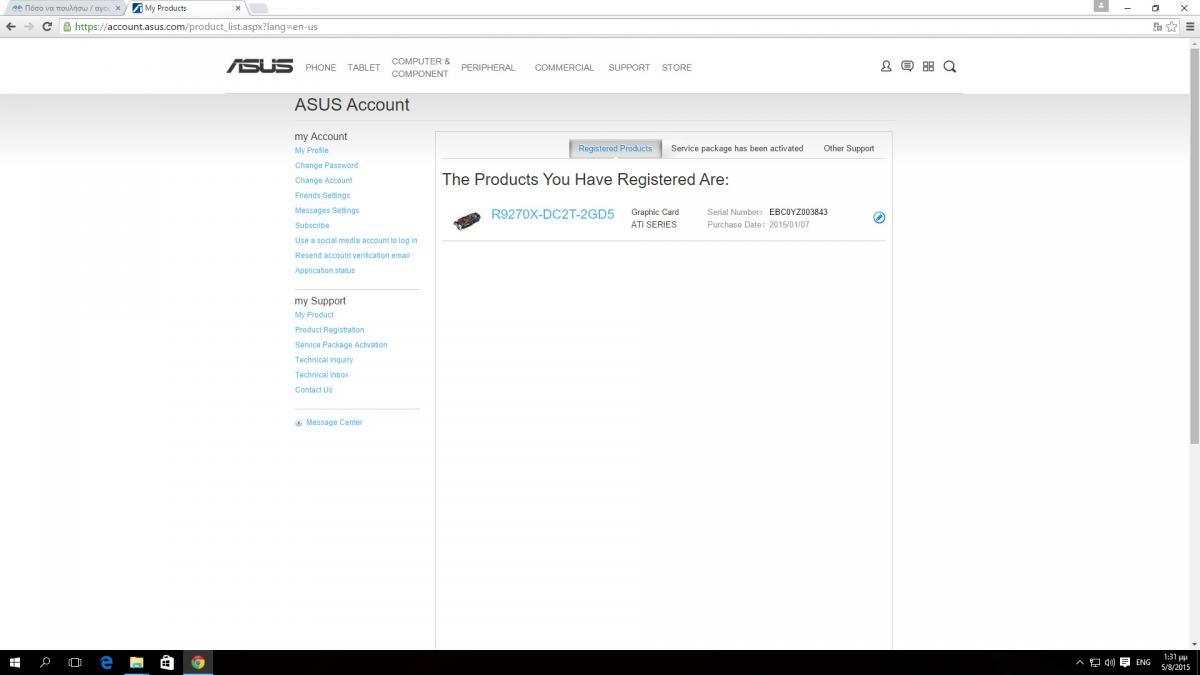Open the chat/message icon in ASUS header
This screenshot has height=675, width=1200.
click(x=907, y=66)
